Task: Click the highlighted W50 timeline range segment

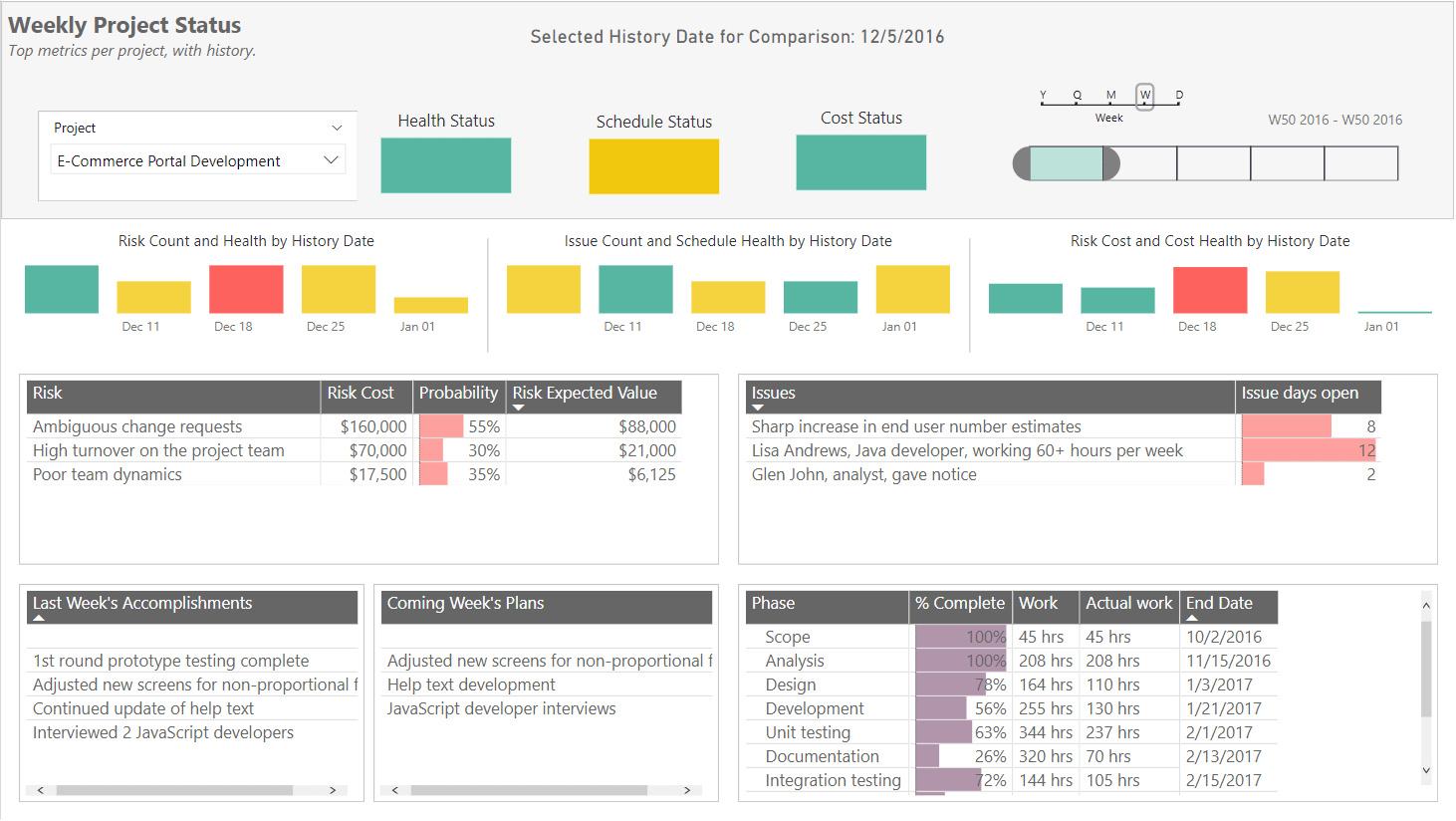Action: tap(1067, 163)
